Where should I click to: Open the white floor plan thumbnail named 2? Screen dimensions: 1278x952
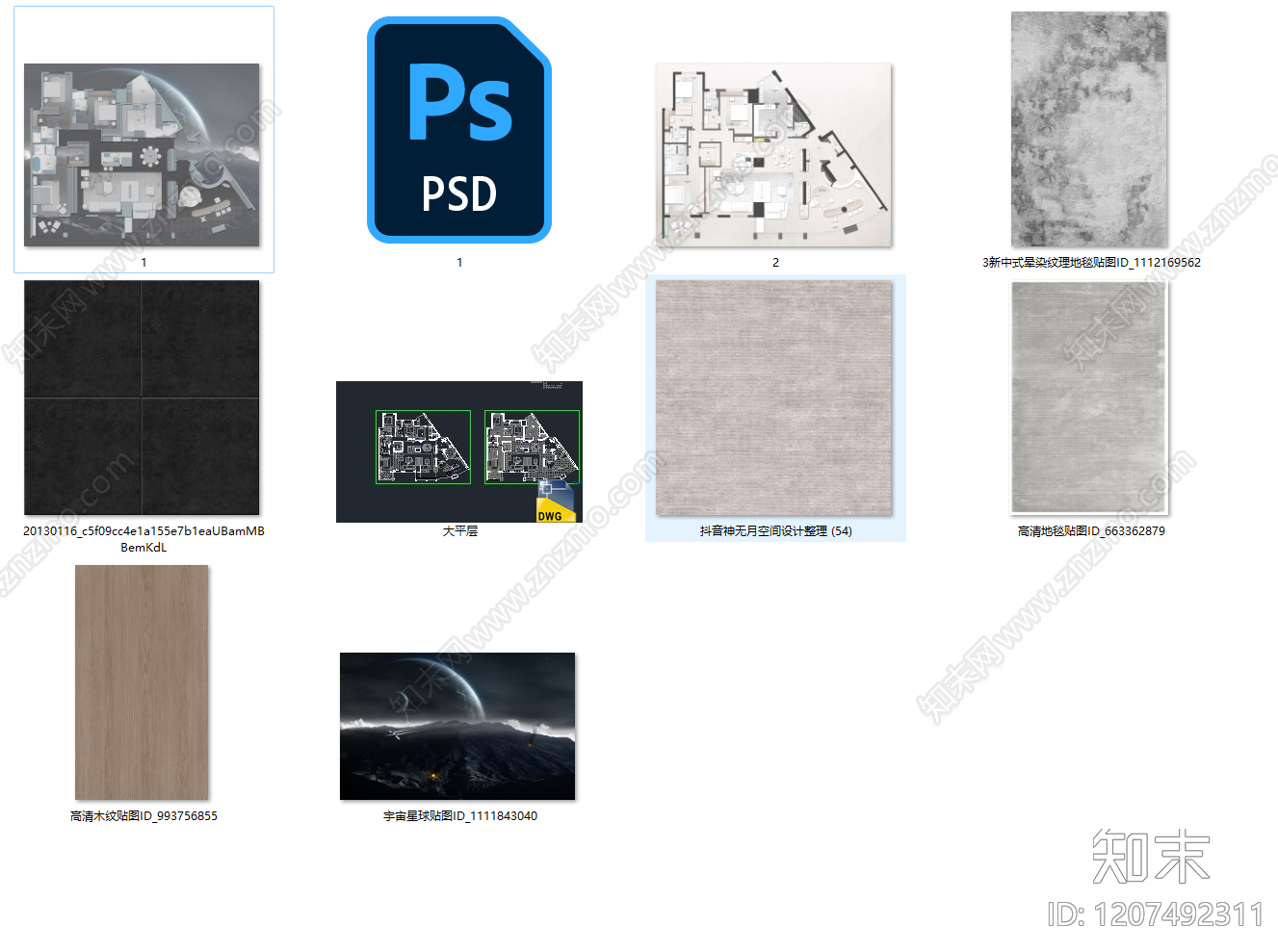774,155
